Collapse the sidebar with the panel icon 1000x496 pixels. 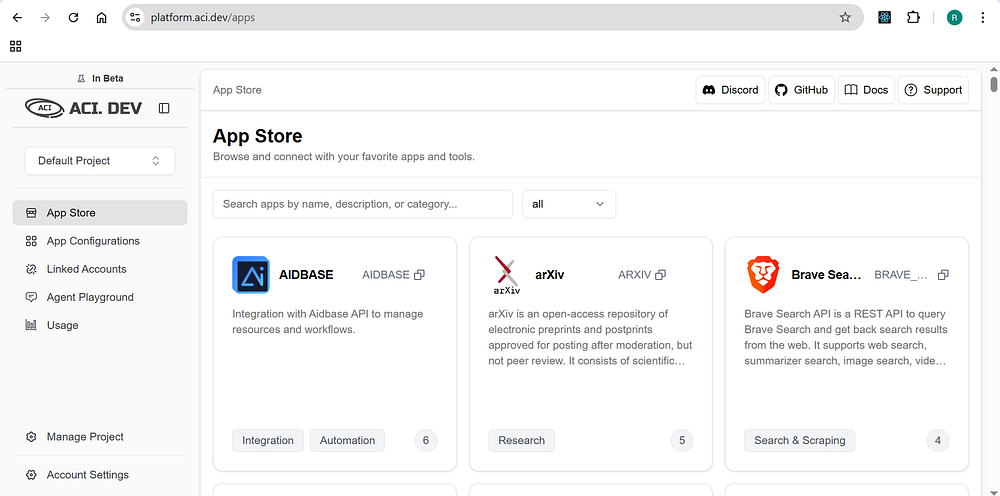pos(164,108)
